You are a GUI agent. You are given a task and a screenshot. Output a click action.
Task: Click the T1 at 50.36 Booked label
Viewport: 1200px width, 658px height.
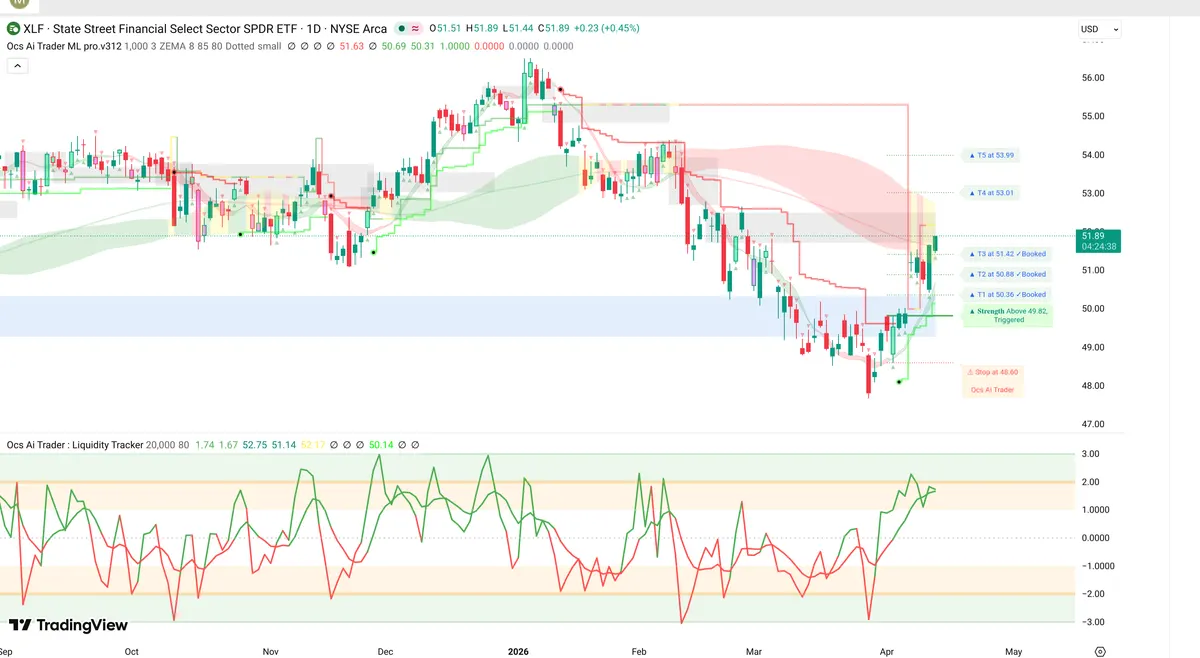[x=1005, y=294]
